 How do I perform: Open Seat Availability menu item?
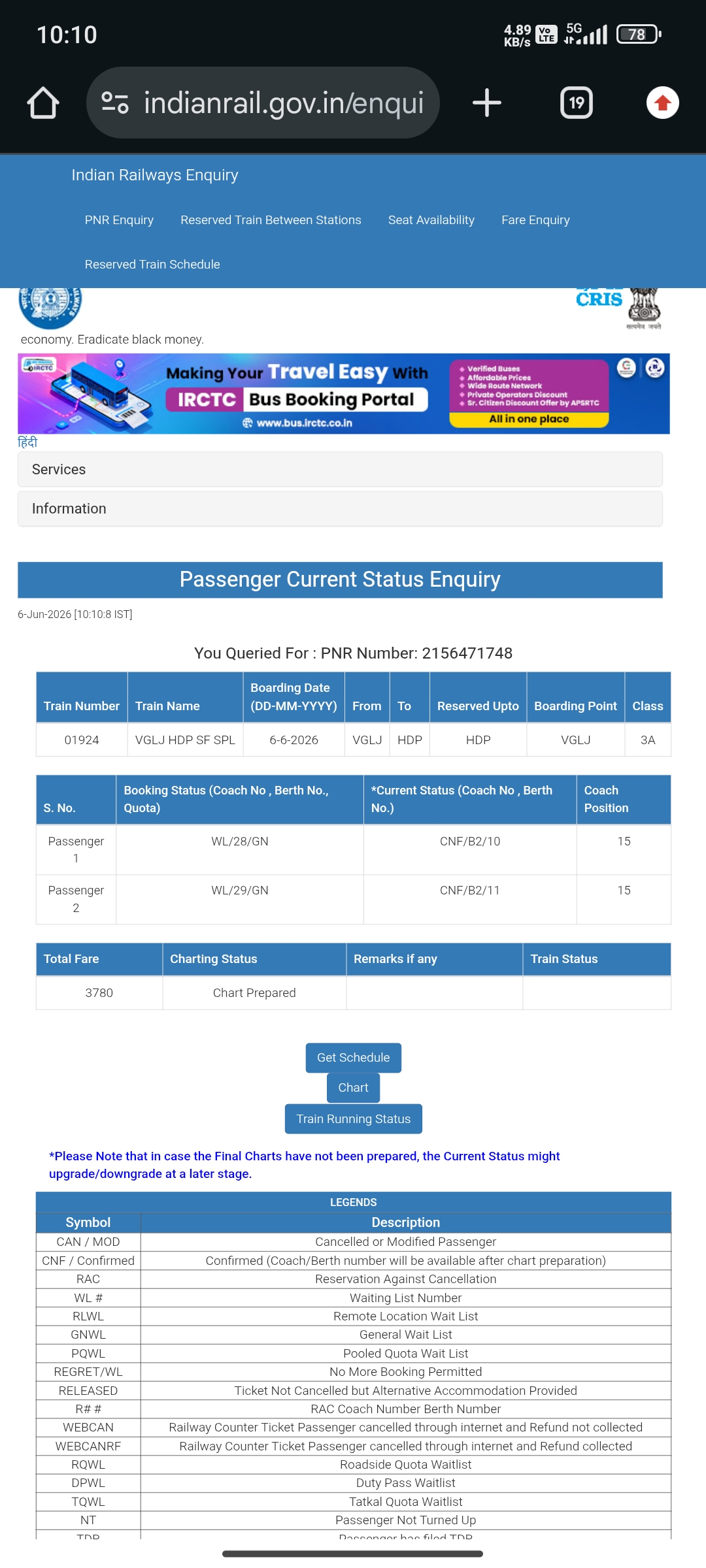point(431,220)
